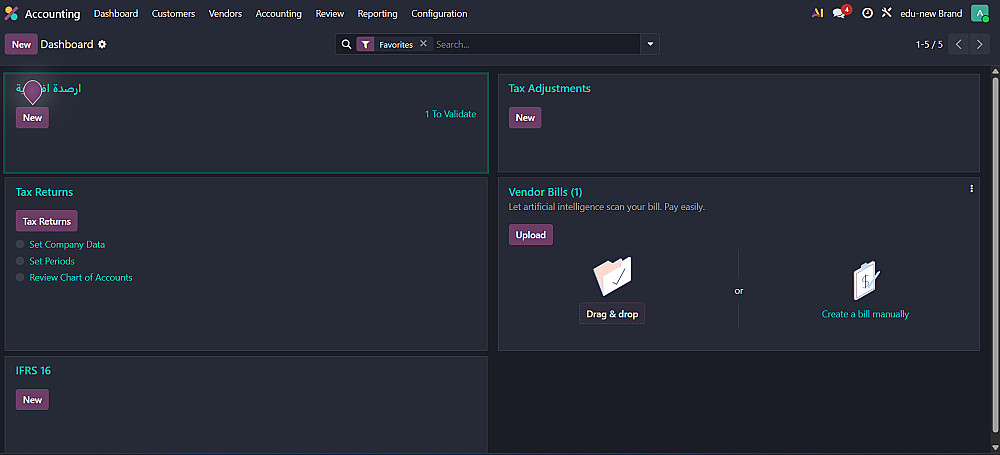Open the AI assistant icon

[x=818, y=13]
